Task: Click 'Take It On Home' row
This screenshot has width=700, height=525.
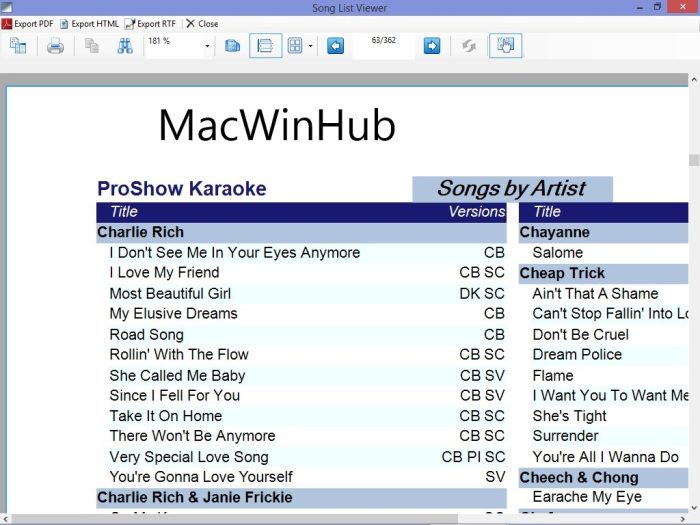Action: click(x=301, y=416)
